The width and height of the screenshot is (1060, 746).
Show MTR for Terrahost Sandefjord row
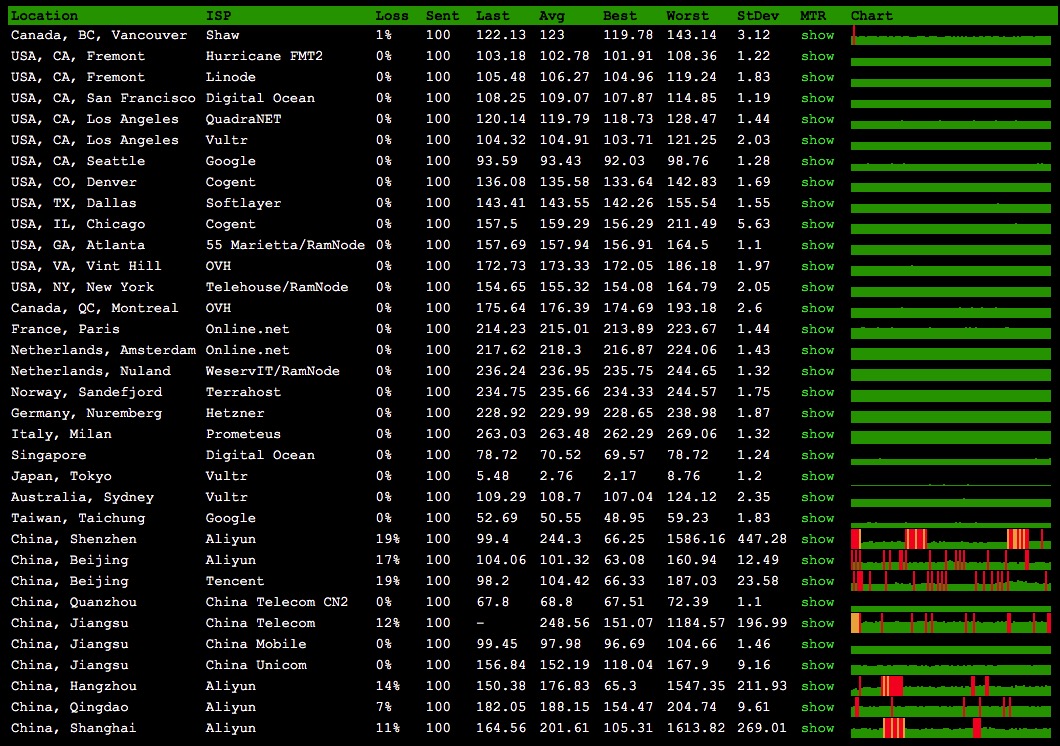[x=817, y=392]
